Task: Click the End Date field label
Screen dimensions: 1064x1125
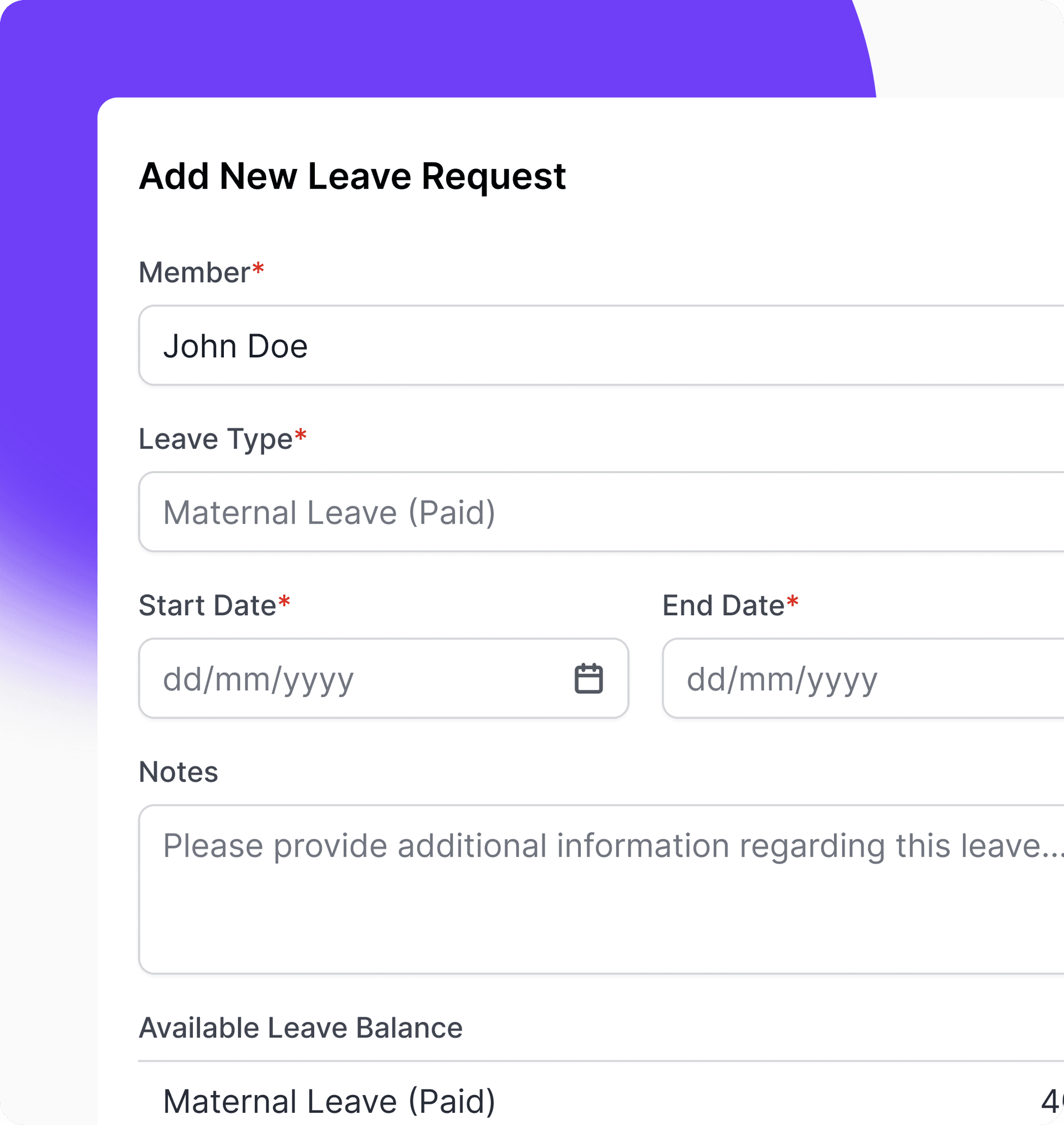Action: (x=723, y=605)
